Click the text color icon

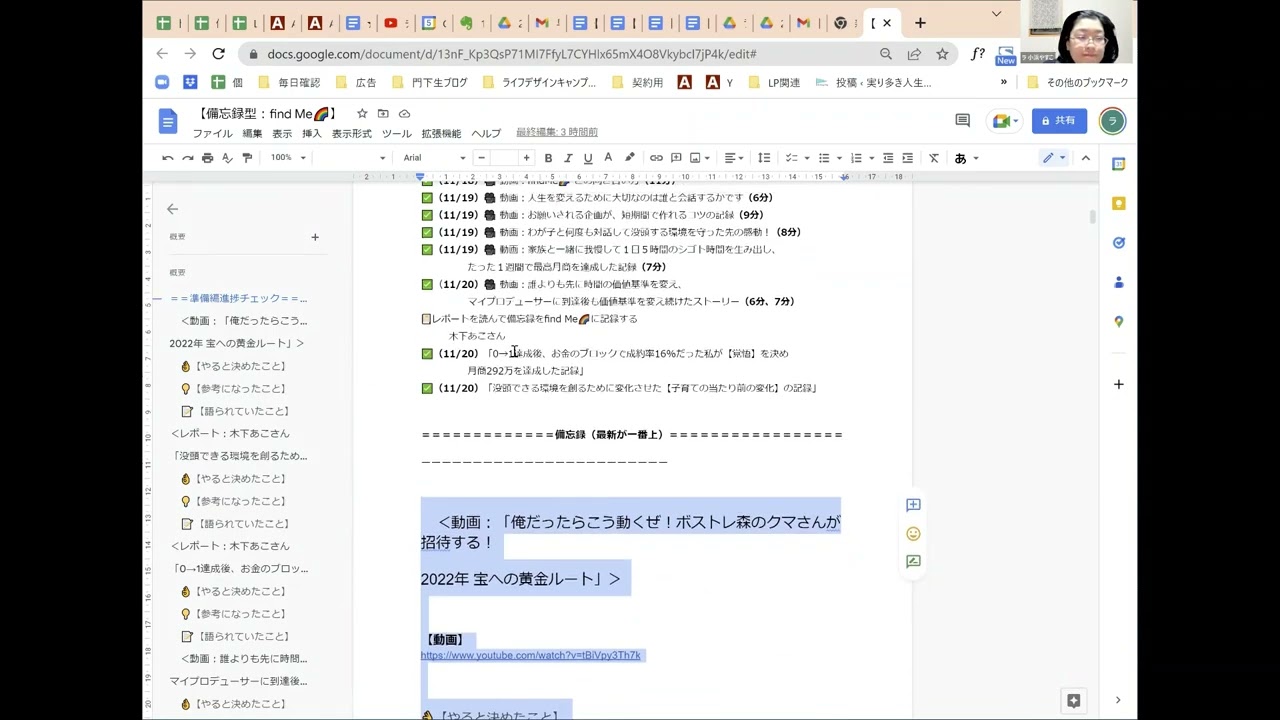(607, 158)
